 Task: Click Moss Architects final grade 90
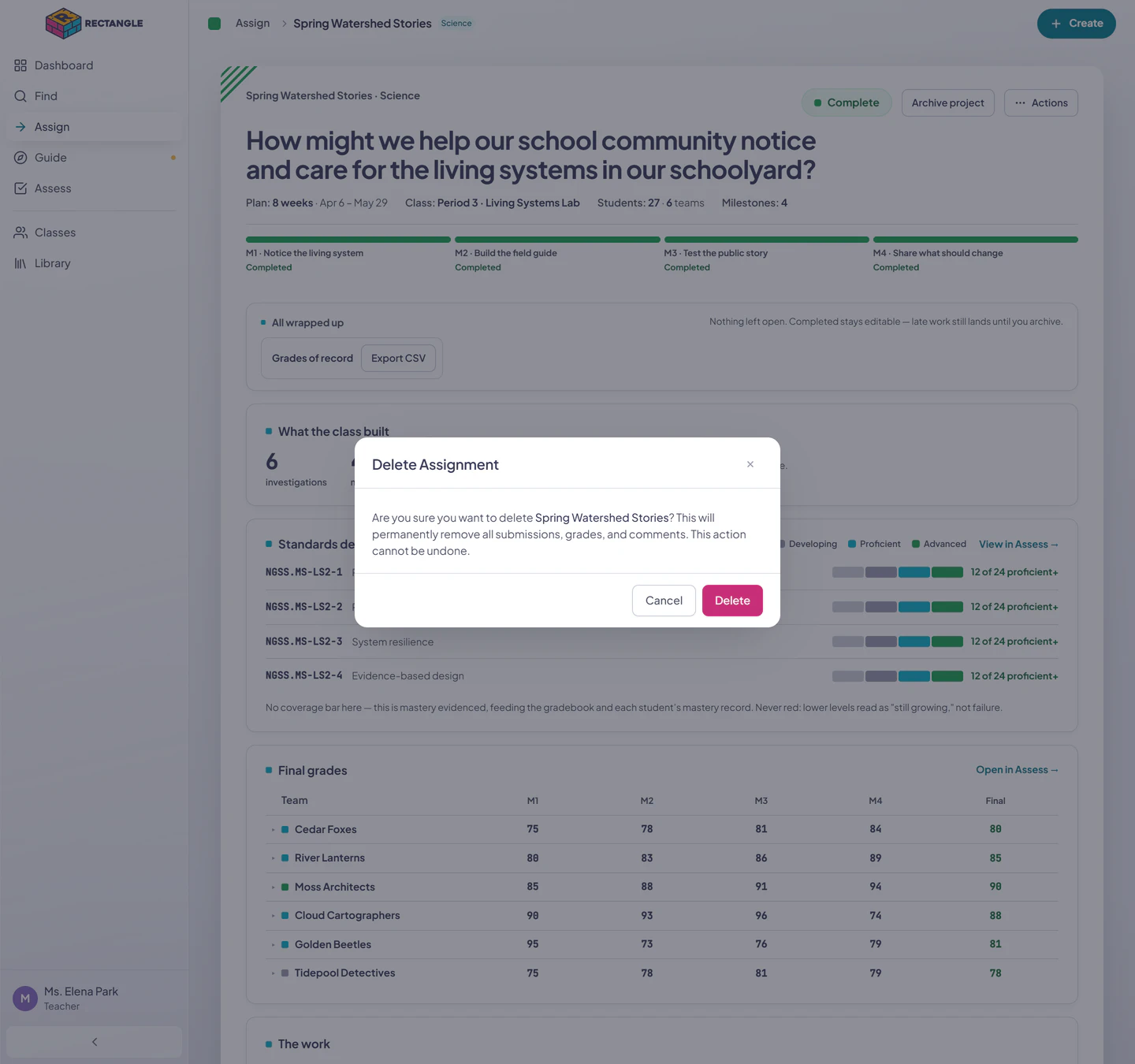pyautogui.click(x=995, y=887)
